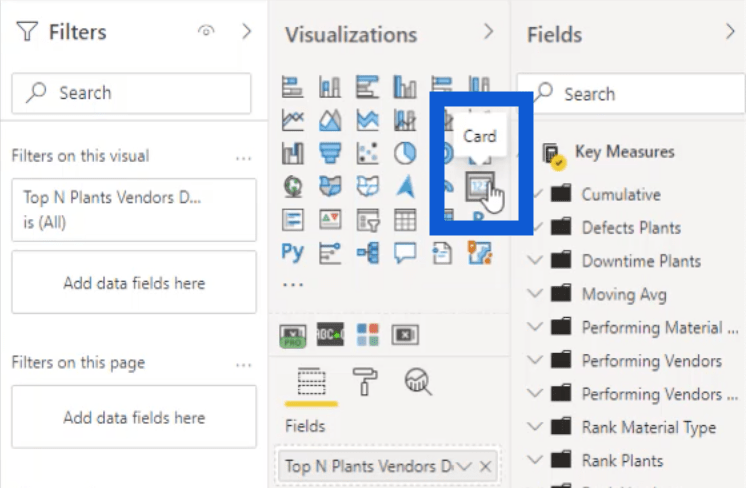The height and width of the screenshot is (488, 746).
Task: Collapse the Visualizations pane
Action: tap(489, 32)
